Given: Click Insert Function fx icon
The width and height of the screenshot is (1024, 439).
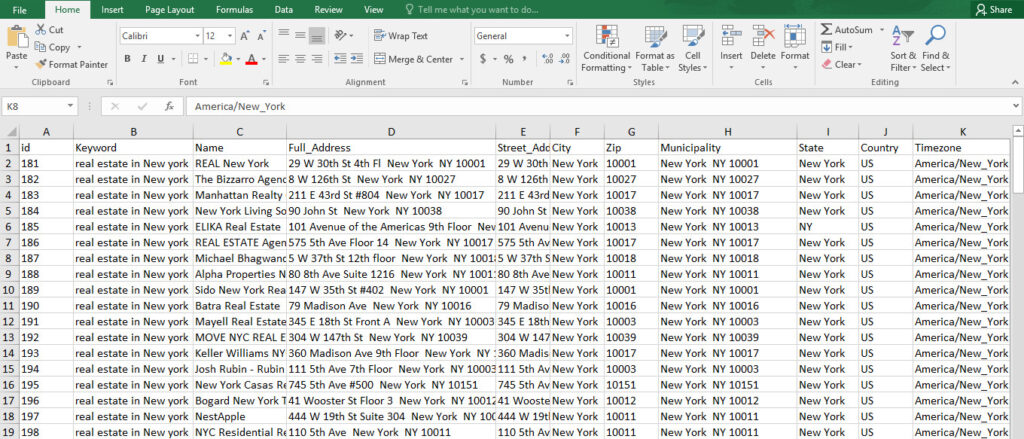Looking at the screenshot, I should [x=169, y=106].
